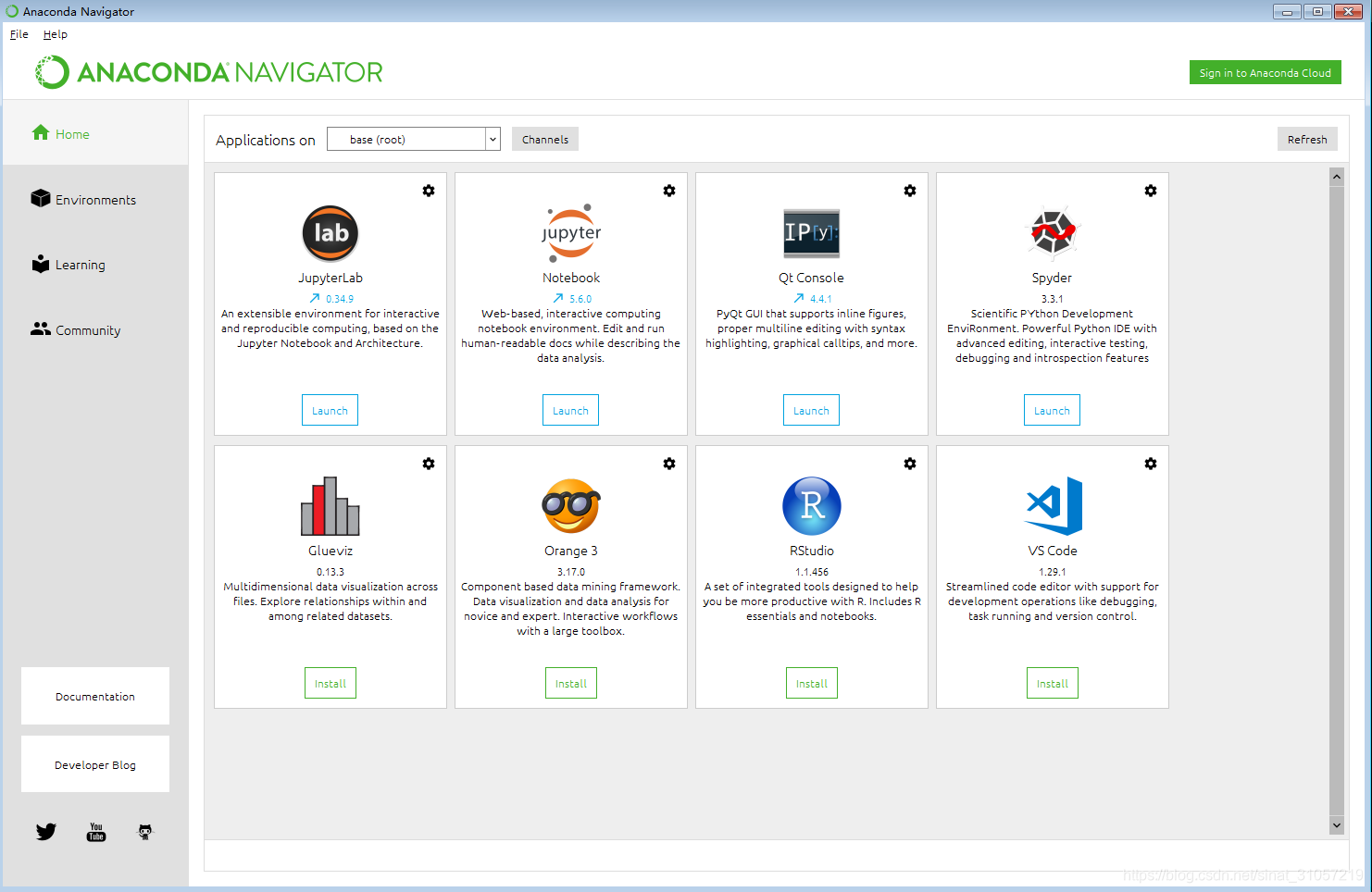Open Anaconda Twitter page icon
Screen dimensions: 1372x892
46,832
